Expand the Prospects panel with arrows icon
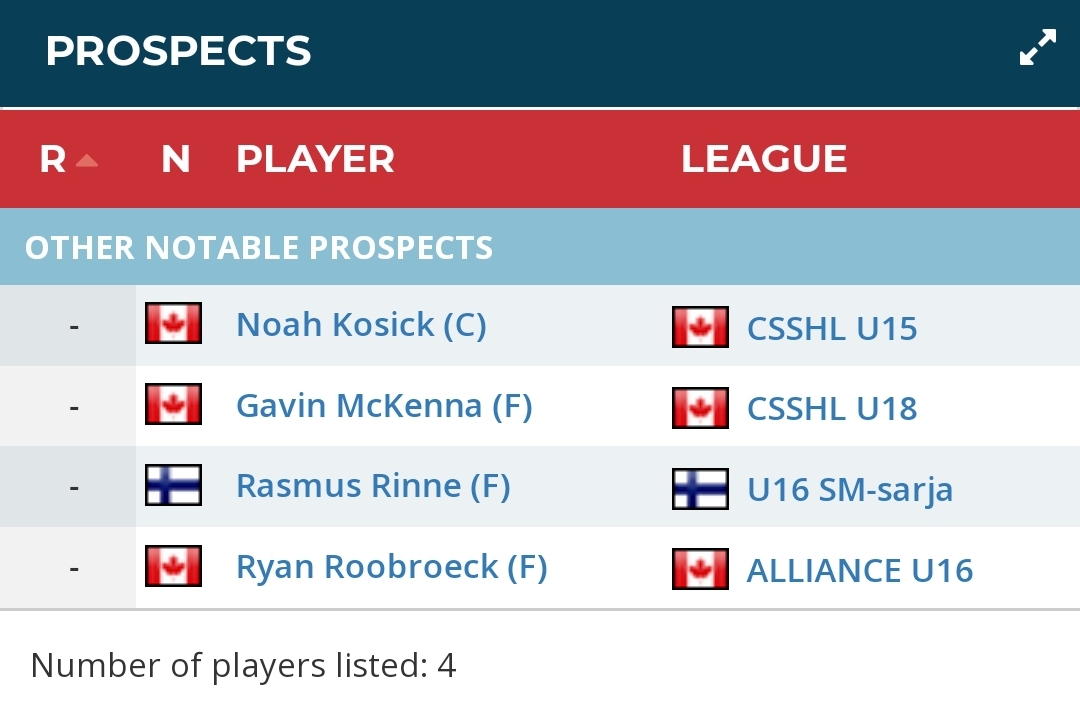The width and height of the screenshot is (1080, 712). tap(1037, 48)
